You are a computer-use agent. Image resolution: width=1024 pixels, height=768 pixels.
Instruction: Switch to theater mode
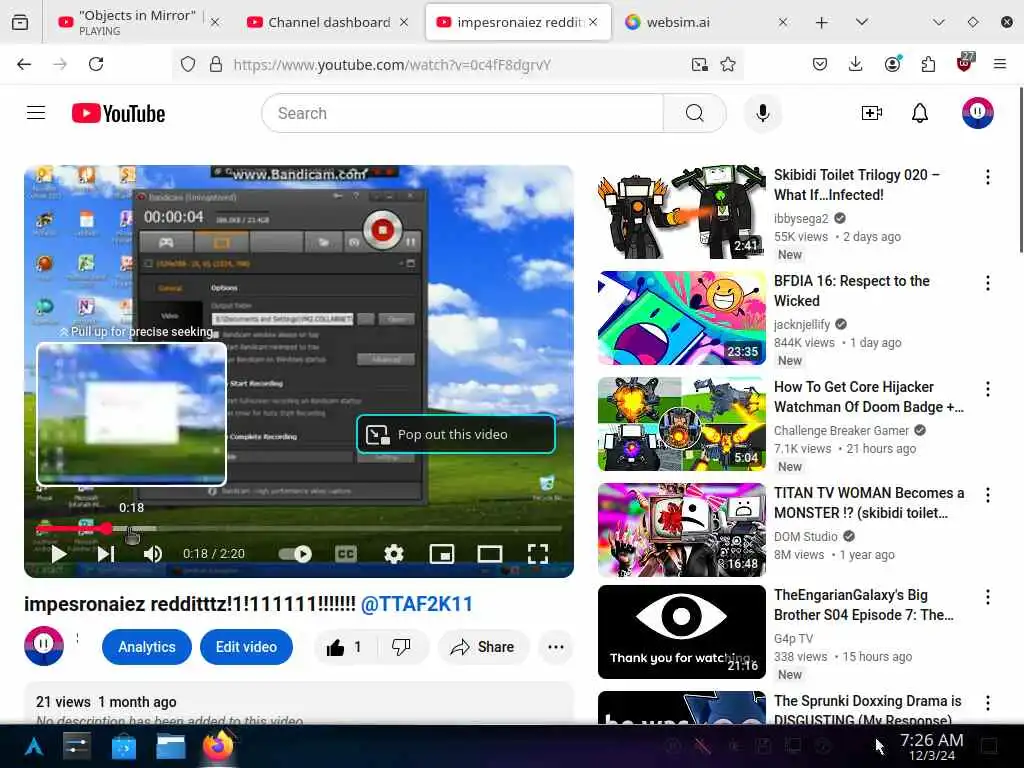pyautogui.click(x=490, y=554)
